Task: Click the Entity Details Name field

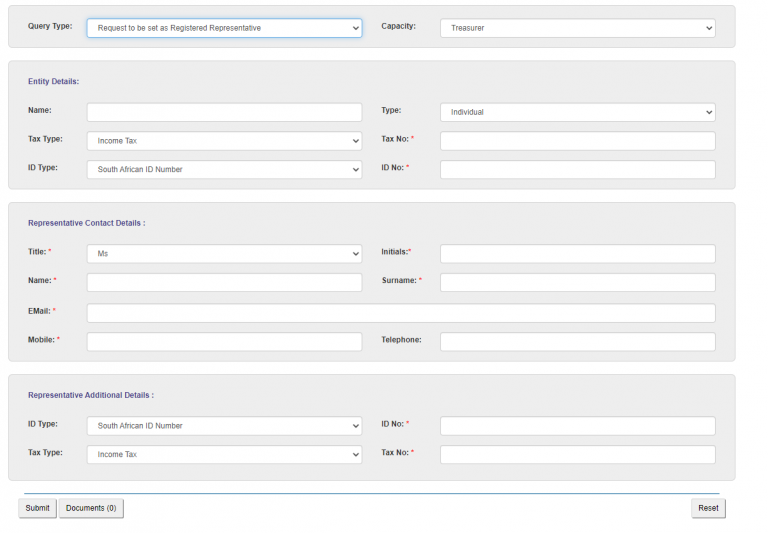Action: click(224, 112)
